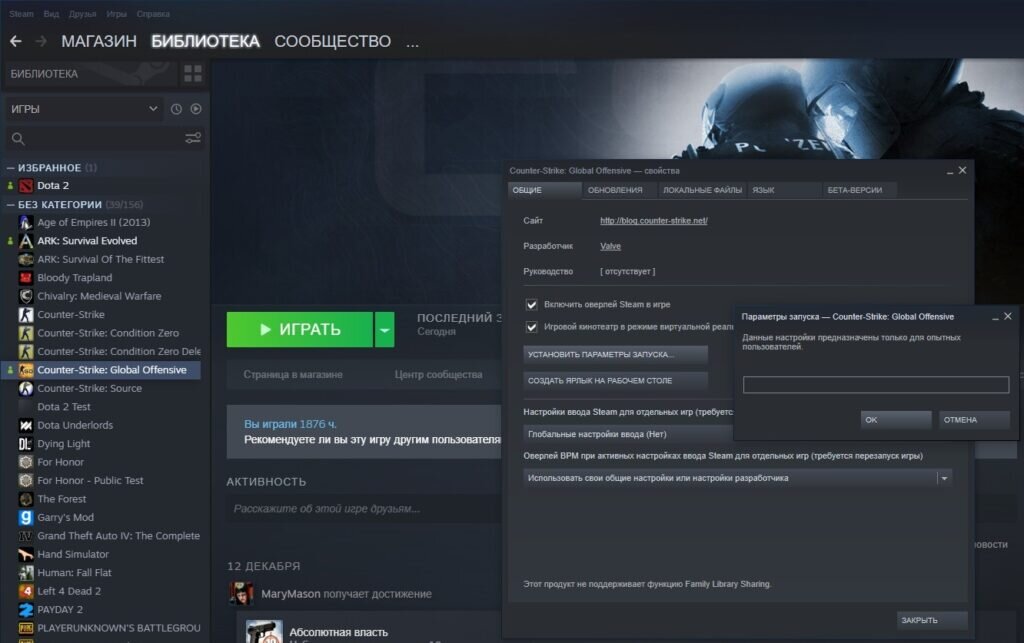Collapse the БЕЗ КАТЕГОРИИ section

10,205
